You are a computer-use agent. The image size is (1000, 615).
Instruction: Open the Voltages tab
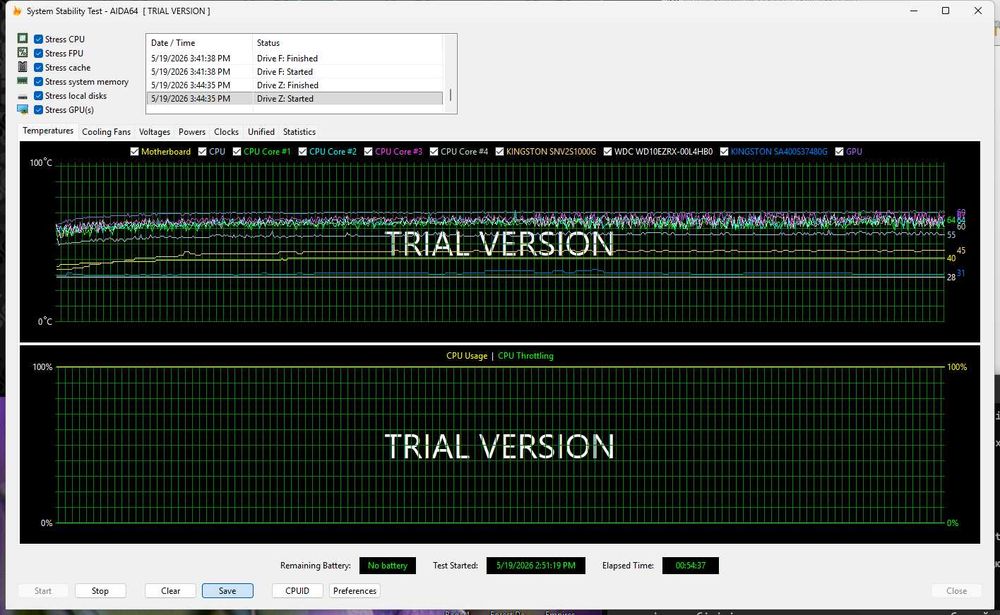[154, 132]
